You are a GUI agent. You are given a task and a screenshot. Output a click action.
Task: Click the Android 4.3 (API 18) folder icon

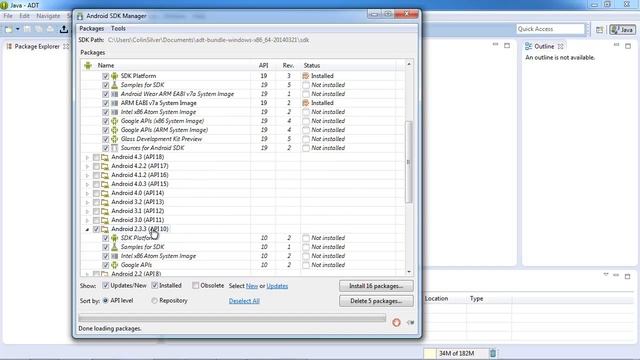[x=105, y=157]
